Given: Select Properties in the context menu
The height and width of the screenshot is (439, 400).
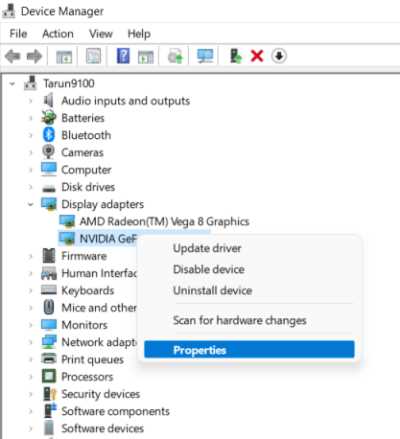Looking at the screenshot, I should [249, 350].
